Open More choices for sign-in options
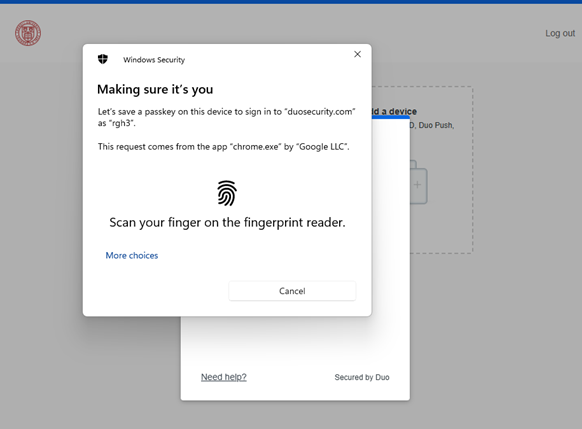This screenshot has height=429, width=582. click(132, 255)
